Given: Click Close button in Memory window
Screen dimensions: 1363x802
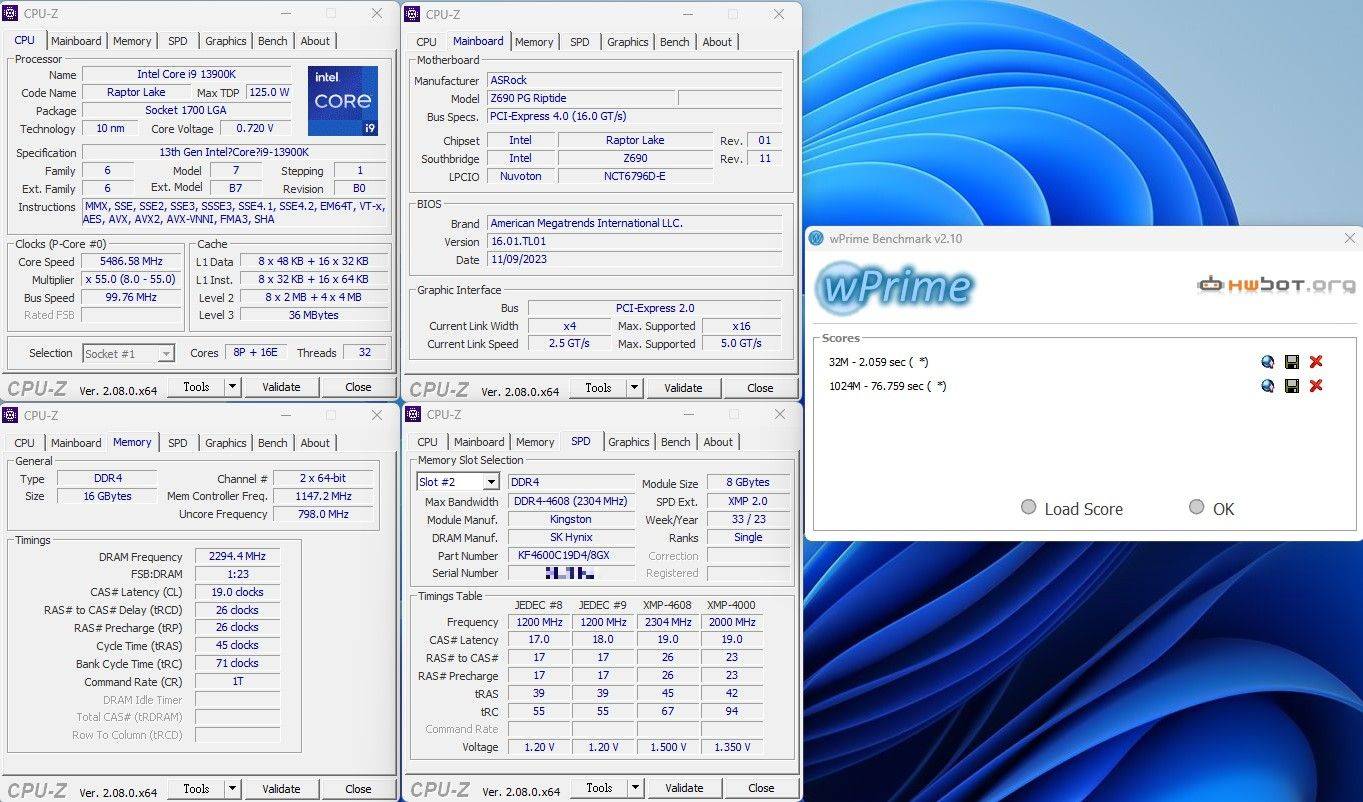Looking at the screenshot, I should [x=358, y=789].
